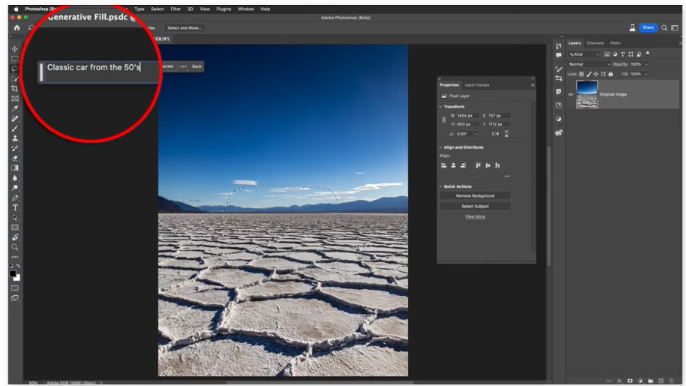This screenshot has height=386, width=686.
Task: Open the Fill value dropdown arrow
Action: pyautogui.click(x=646, y=74)
